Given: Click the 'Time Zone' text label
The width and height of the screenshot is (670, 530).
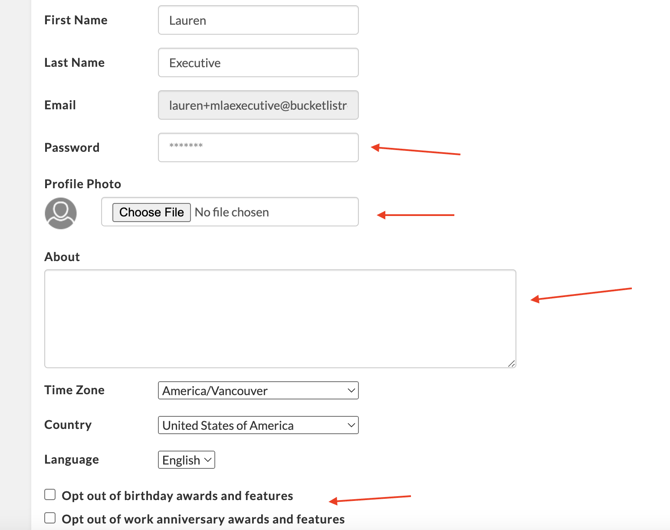Looking at the screenshot, I should tap(74, 390).
